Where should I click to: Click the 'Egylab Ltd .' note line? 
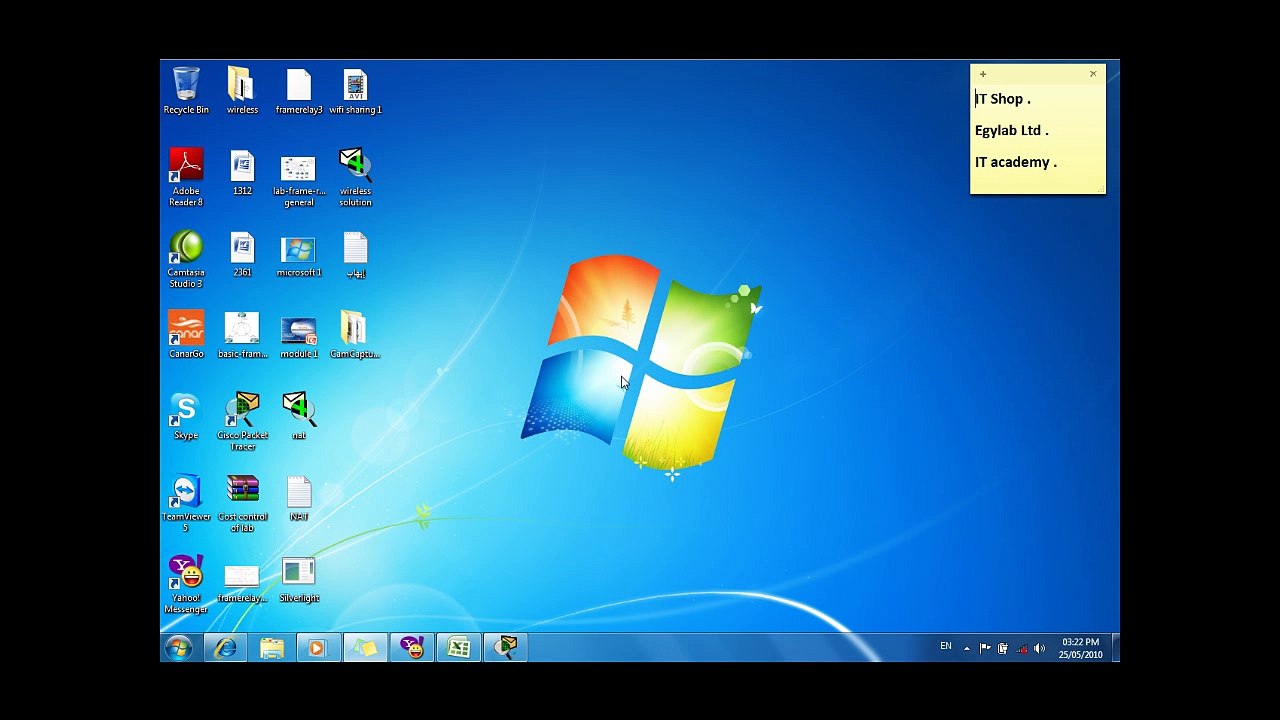1012,131
